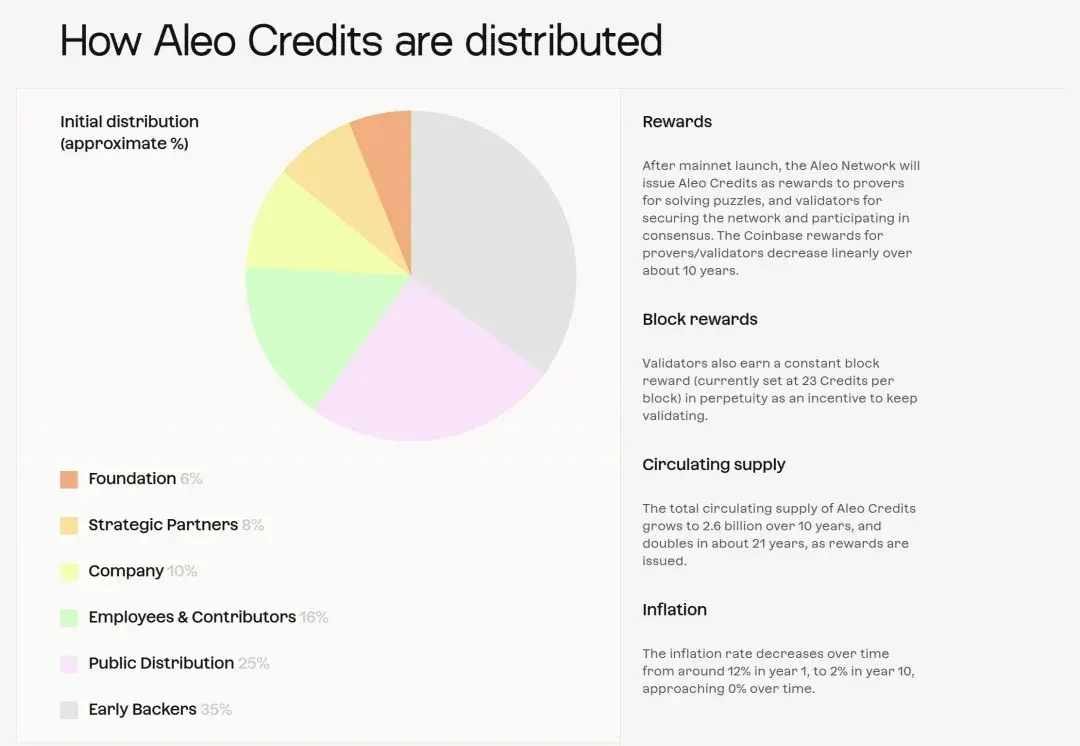1080x746 pixels.
Task: Click the Initial distribution chart title
Action: coord(129,132)
